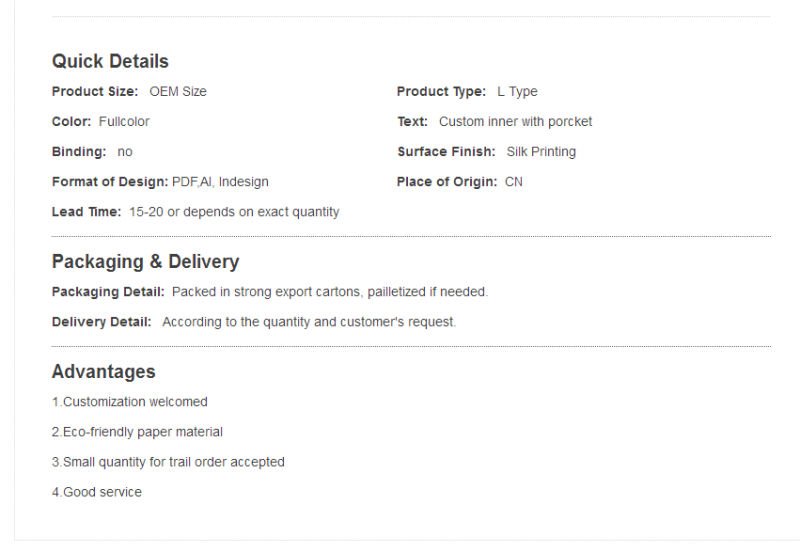
Task: Select the OEM Size product size value
Action: point(178,91)
